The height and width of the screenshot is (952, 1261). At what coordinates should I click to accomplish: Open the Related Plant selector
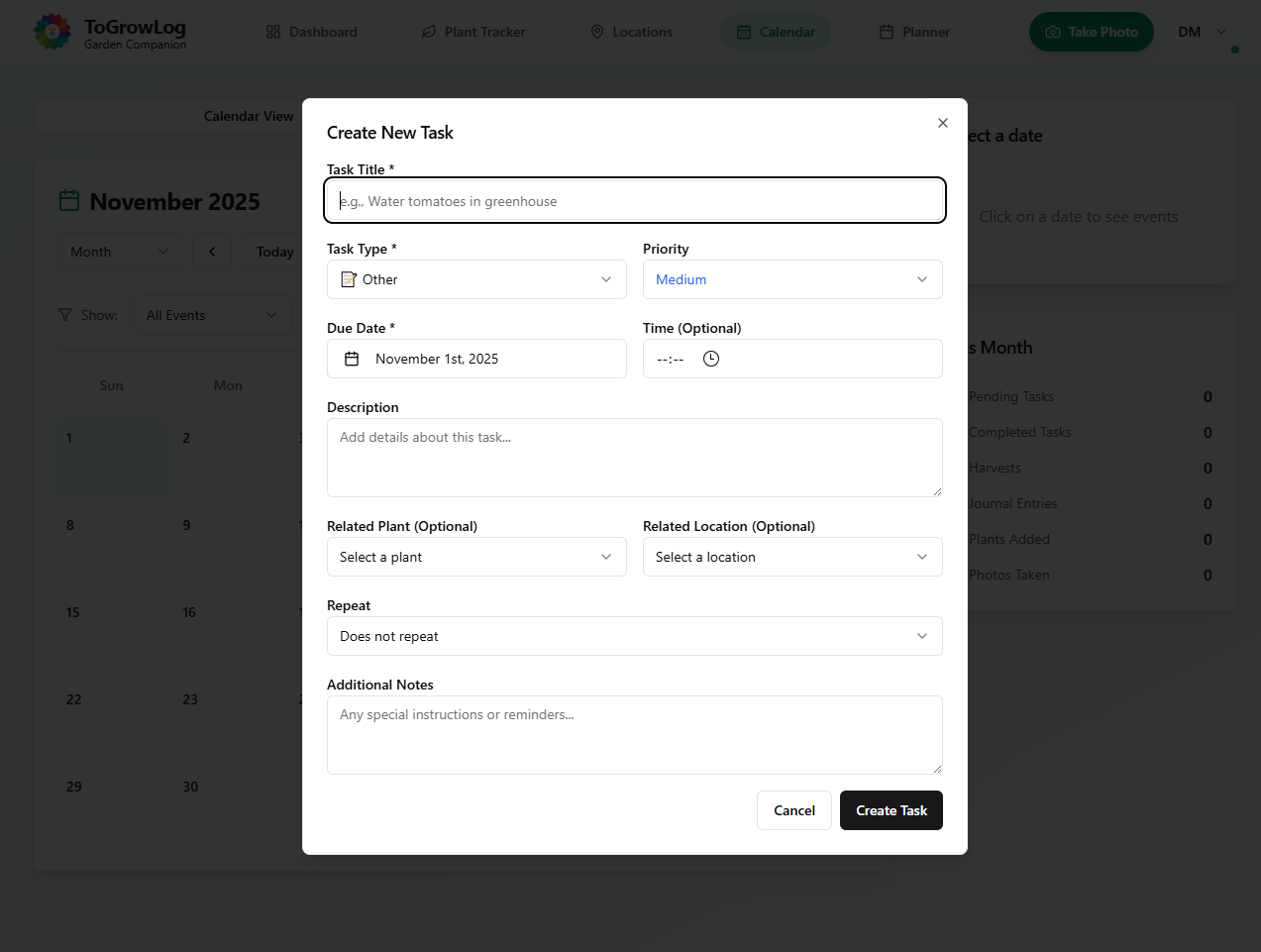(x=476, y=557)
